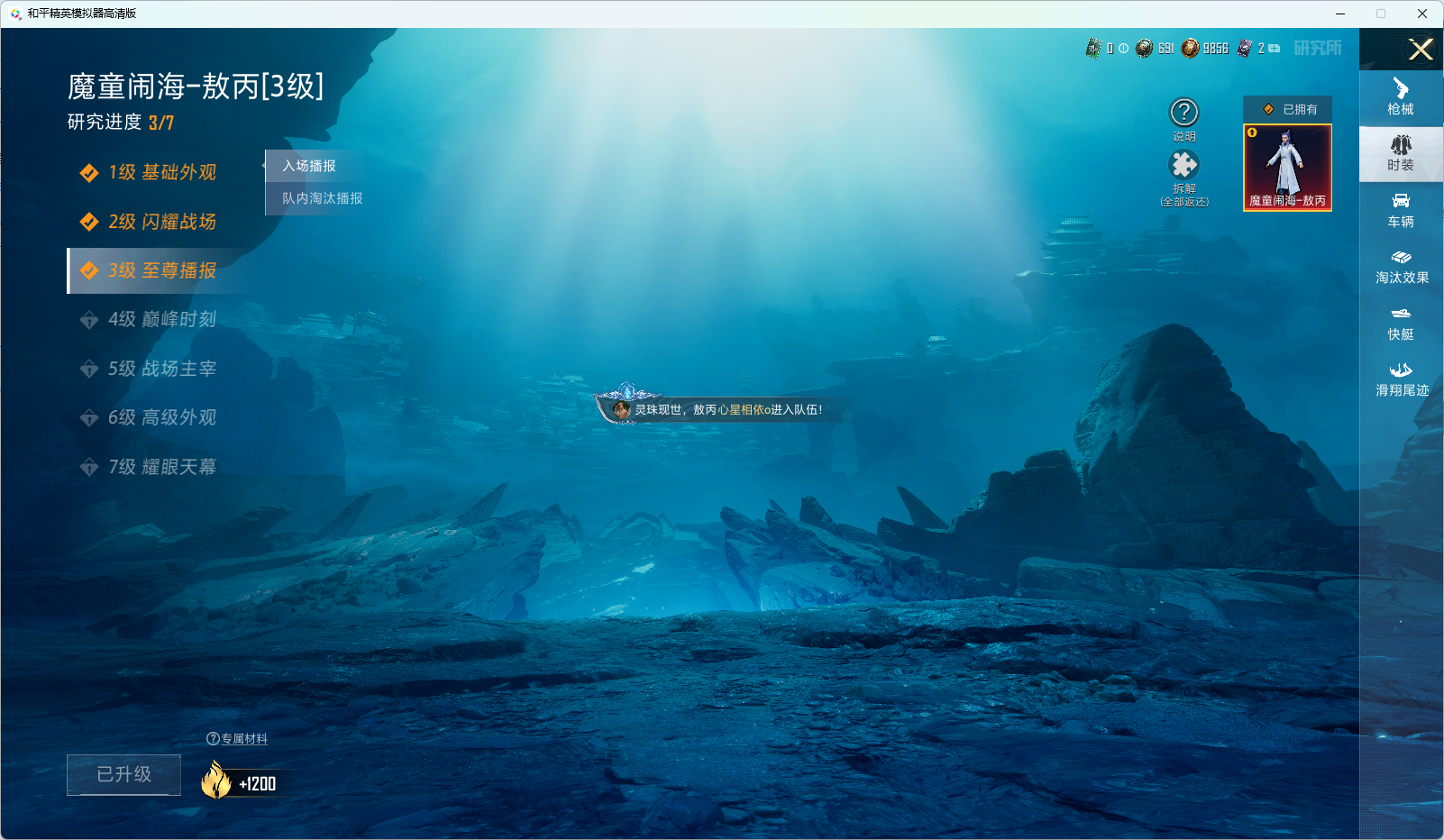Switch to 入场播报 preview tab
The image size is (1444, 840).
(x=309, y=166)
